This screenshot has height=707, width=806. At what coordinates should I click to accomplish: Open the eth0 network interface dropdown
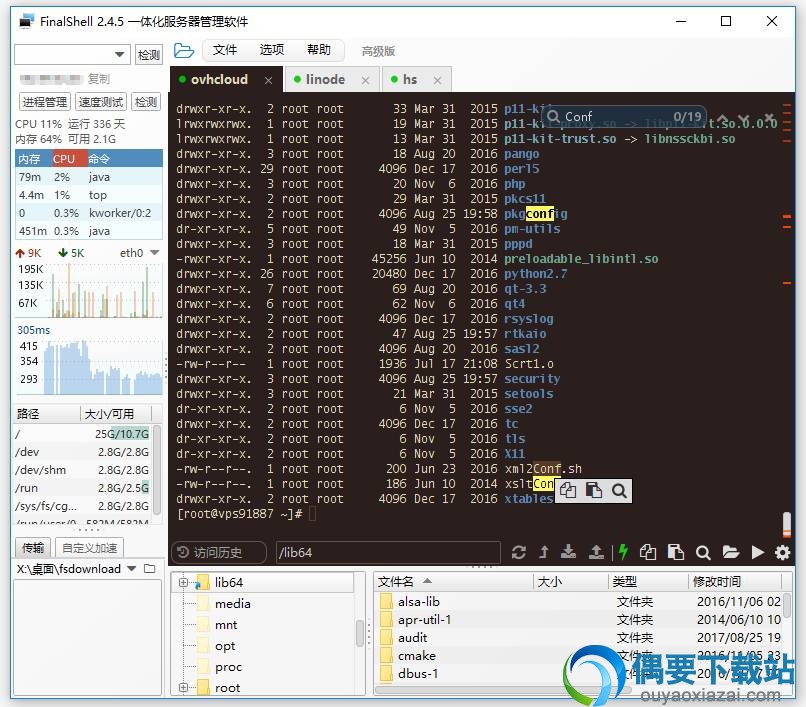155,252
